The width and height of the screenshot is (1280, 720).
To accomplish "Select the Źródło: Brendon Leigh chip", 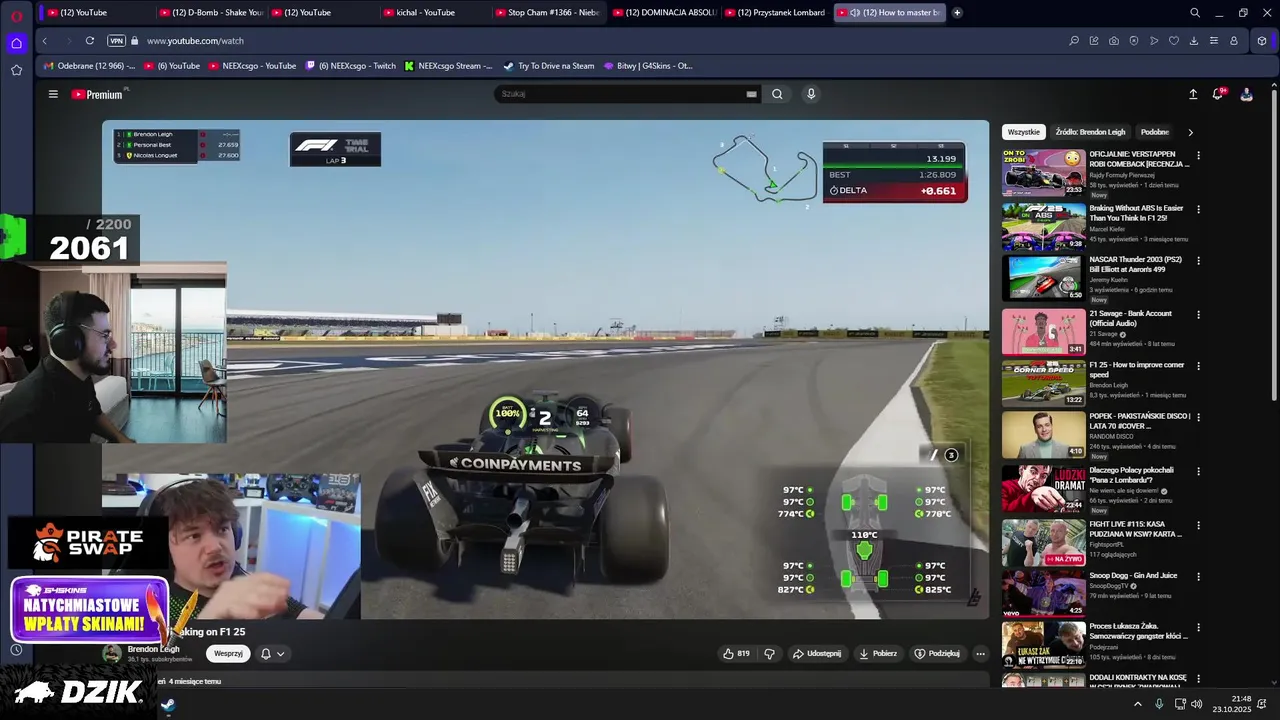I will pyautogui.click(x=1090, y=132).
